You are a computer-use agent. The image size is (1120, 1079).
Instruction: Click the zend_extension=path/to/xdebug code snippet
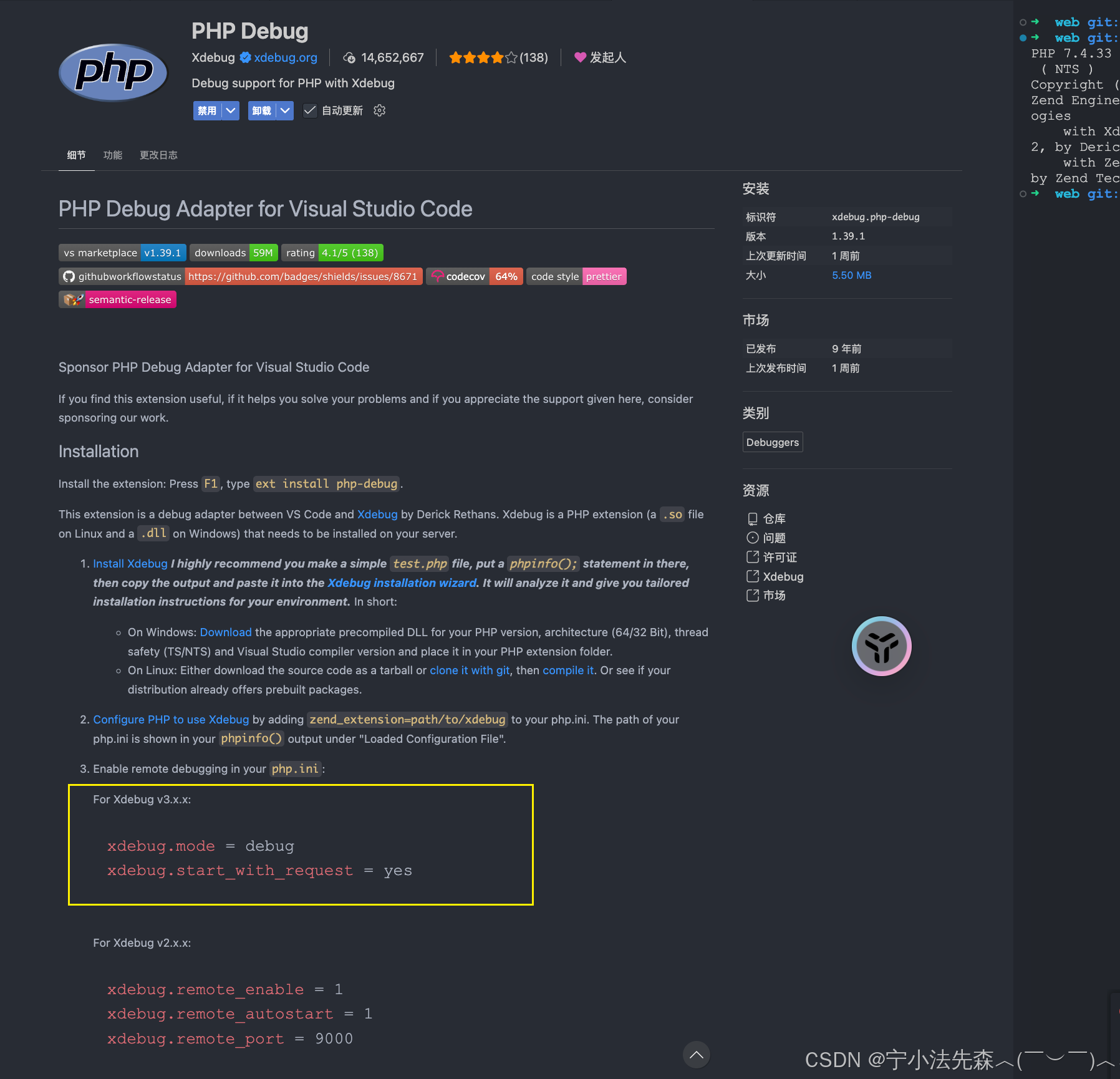tap(407, 719)
